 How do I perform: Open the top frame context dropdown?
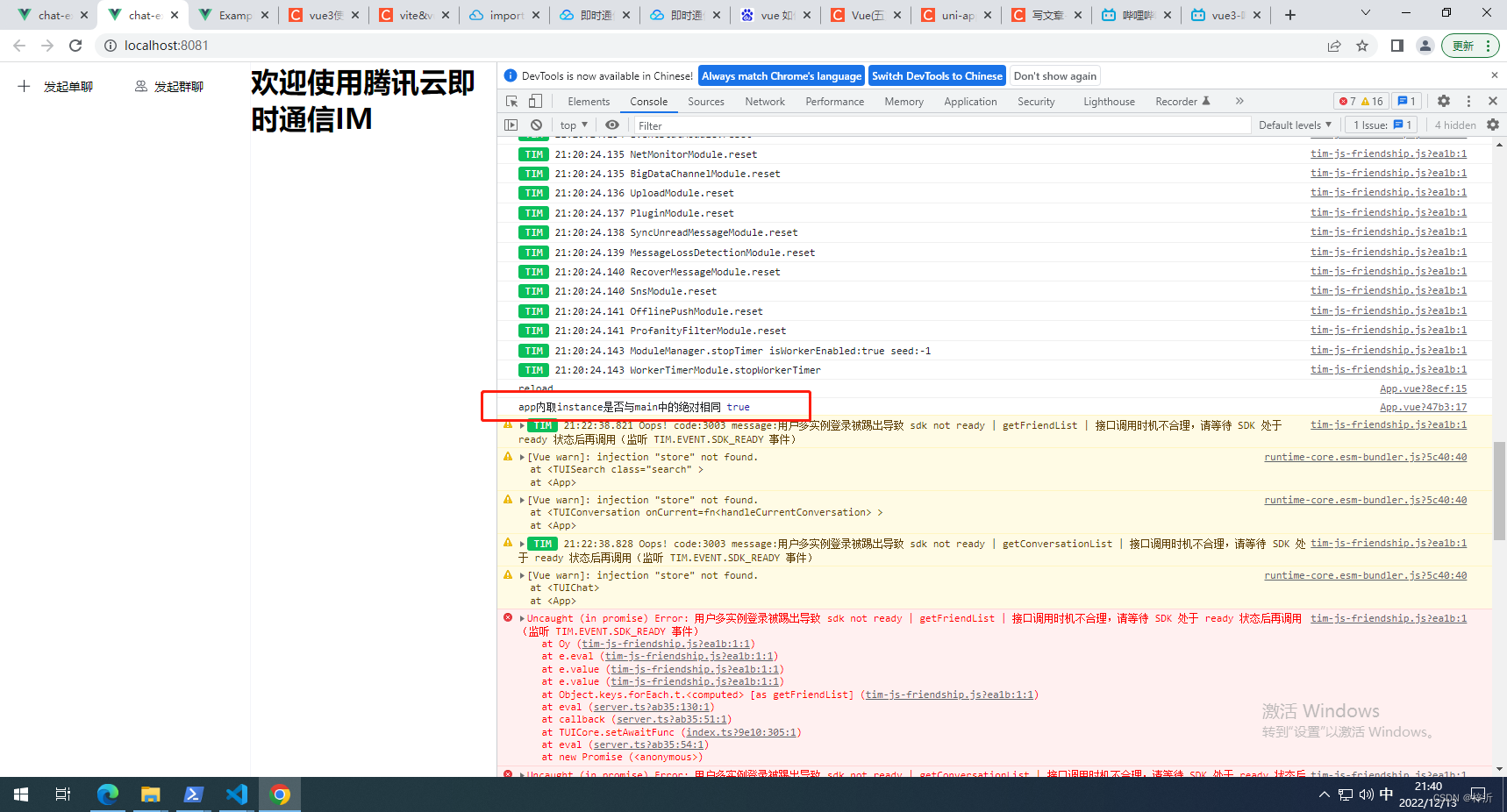[x=572, y=125]
